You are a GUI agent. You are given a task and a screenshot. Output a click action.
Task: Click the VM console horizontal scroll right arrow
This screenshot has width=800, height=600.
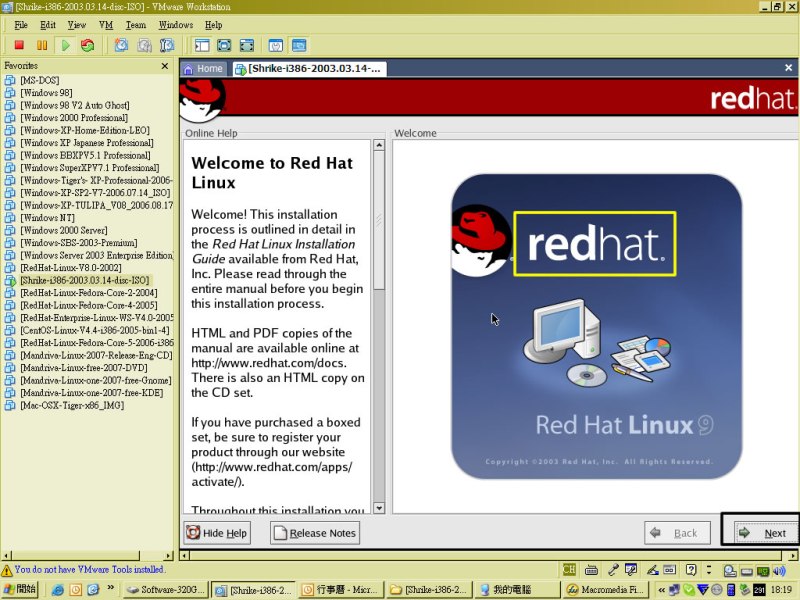click(x=793, y=556)
